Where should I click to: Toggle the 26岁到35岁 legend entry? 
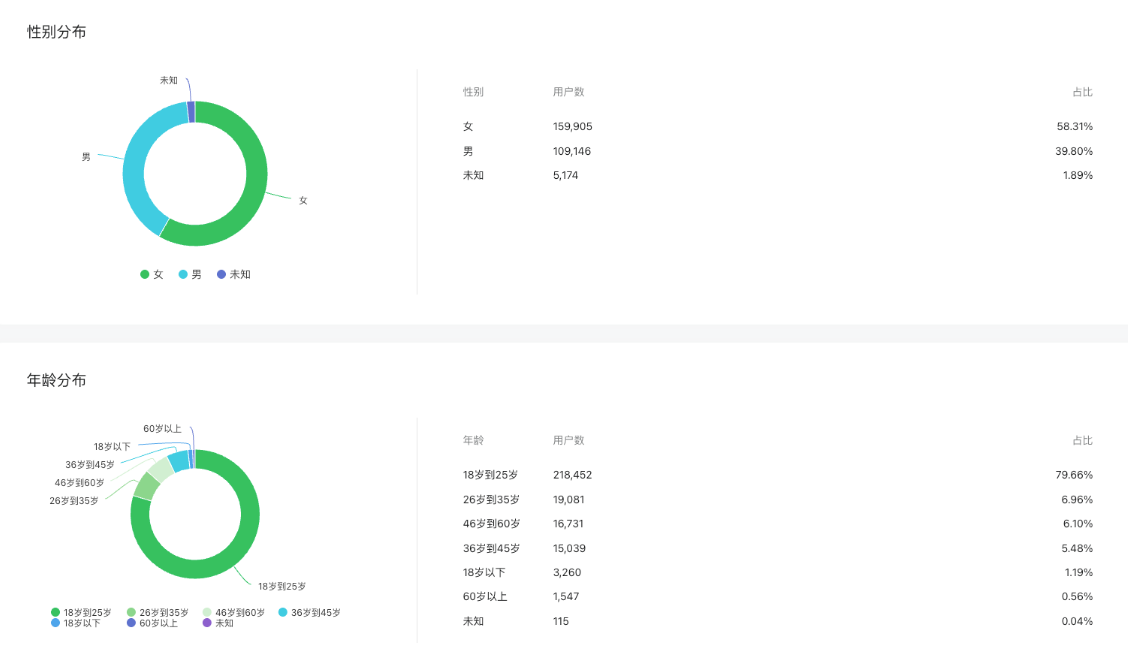[159, 612]
